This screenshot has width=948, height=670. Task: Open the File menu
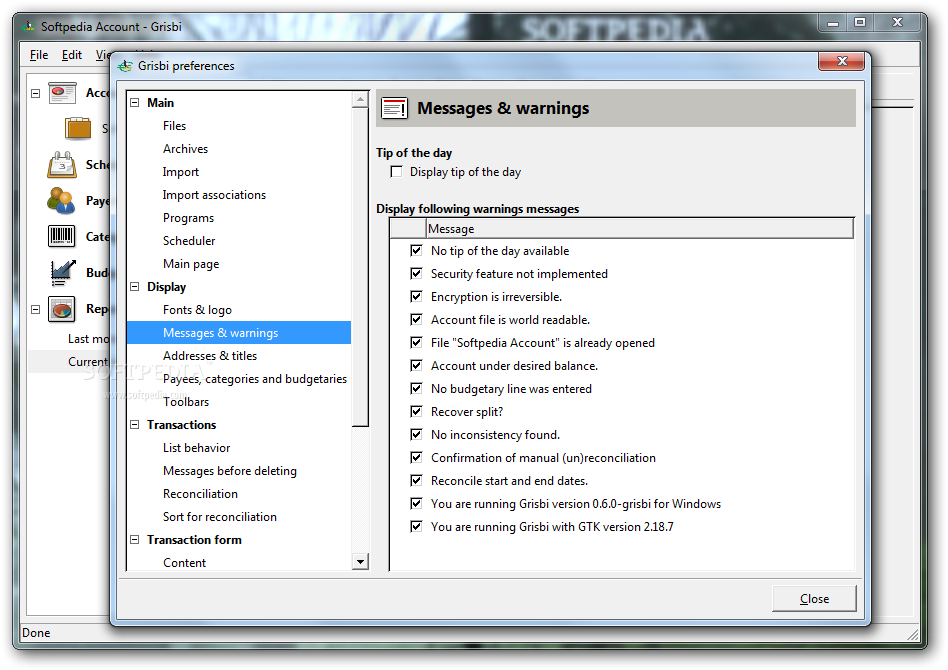(39, 55)
